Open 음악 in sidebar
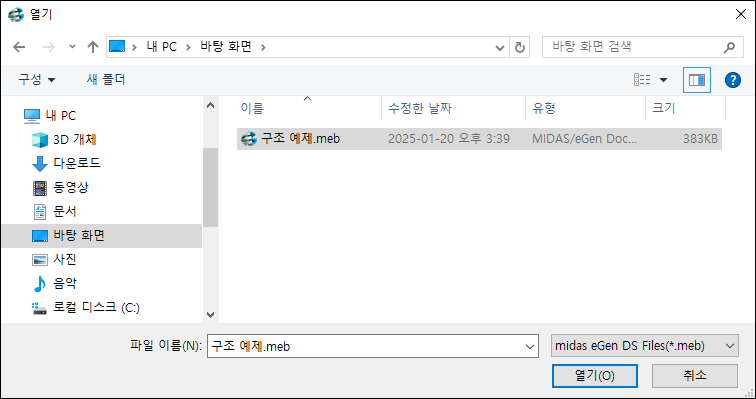Viewport: 756px width, 399px height. click(54, 283)
